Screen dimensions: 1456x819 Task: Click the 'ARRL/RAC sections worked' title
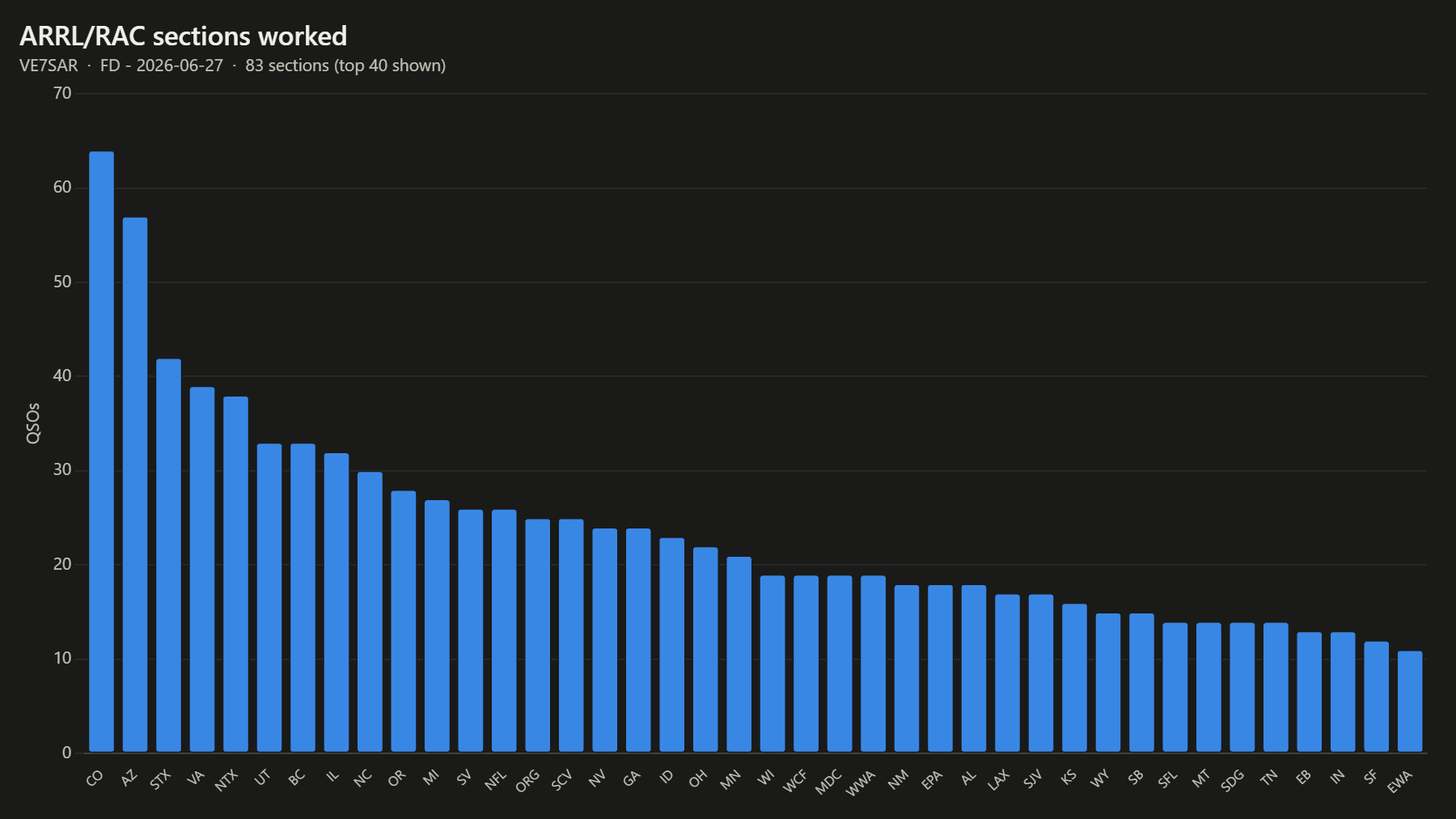(x=184, y=36)
